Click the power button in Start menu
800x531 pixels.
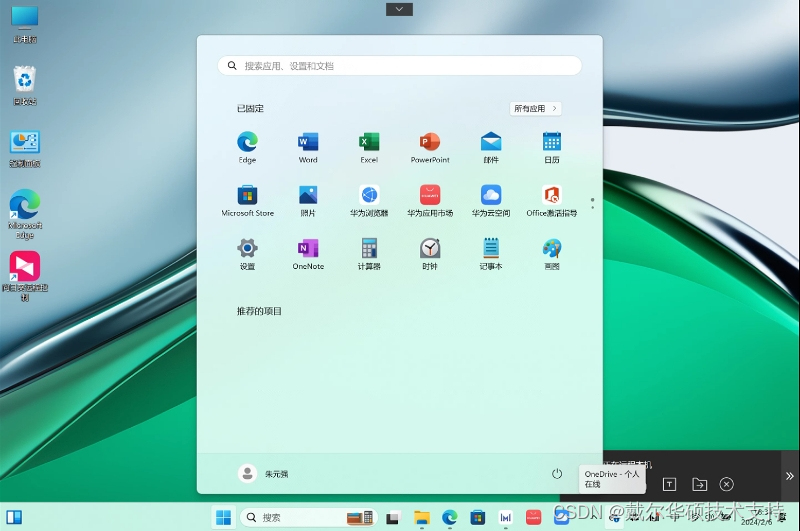[557, 474]
